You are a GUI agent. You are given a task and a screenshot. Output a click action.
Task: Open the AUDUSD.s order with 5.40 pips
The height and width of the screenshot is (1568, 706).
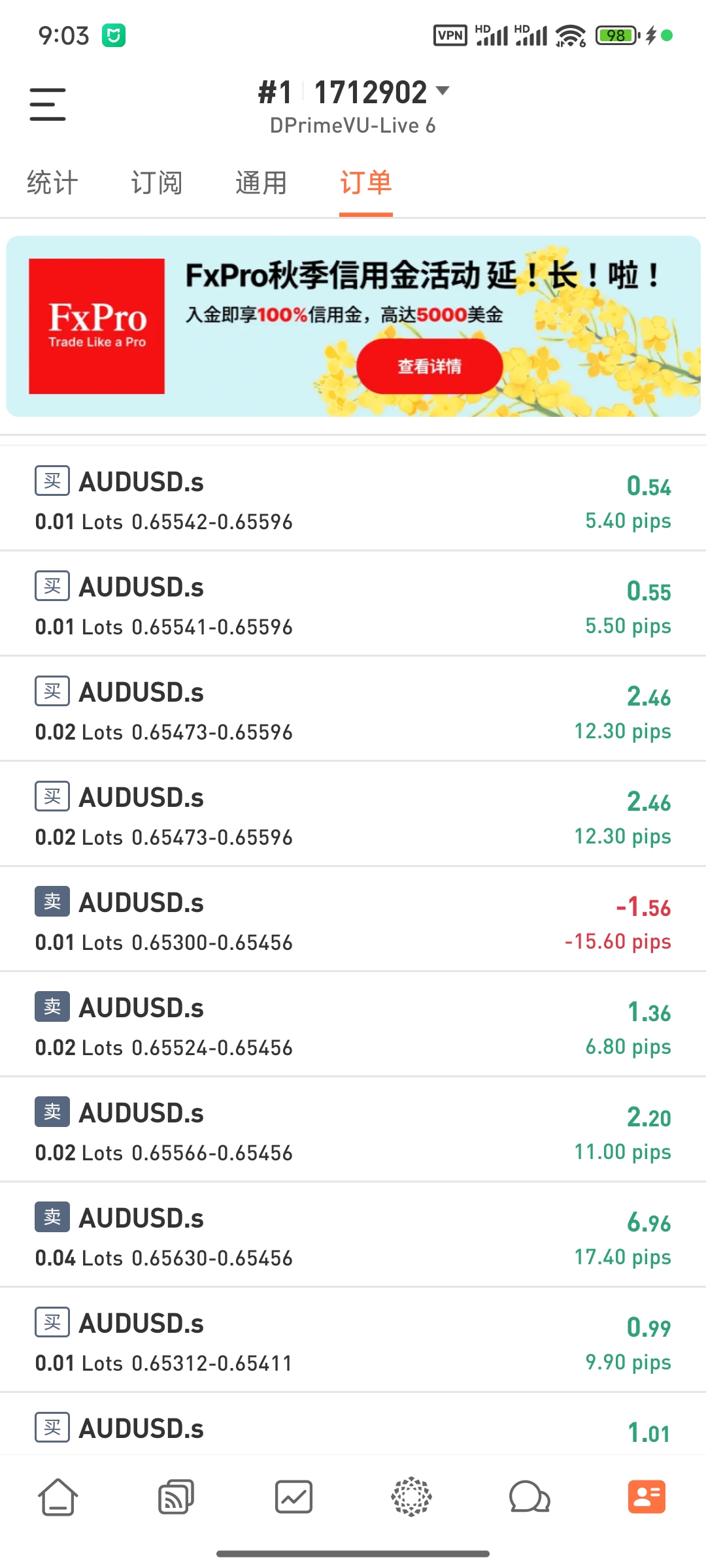(353, 500)
